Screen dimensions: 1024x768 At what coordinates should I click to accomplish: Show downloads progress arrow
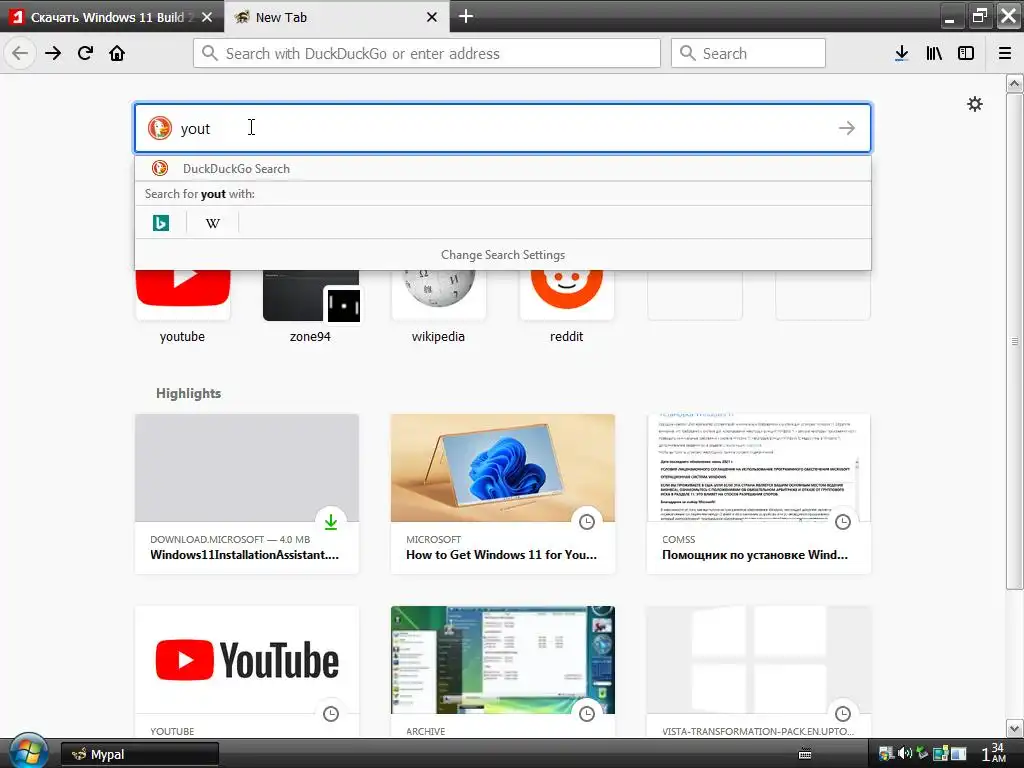(x=901, y=53)
